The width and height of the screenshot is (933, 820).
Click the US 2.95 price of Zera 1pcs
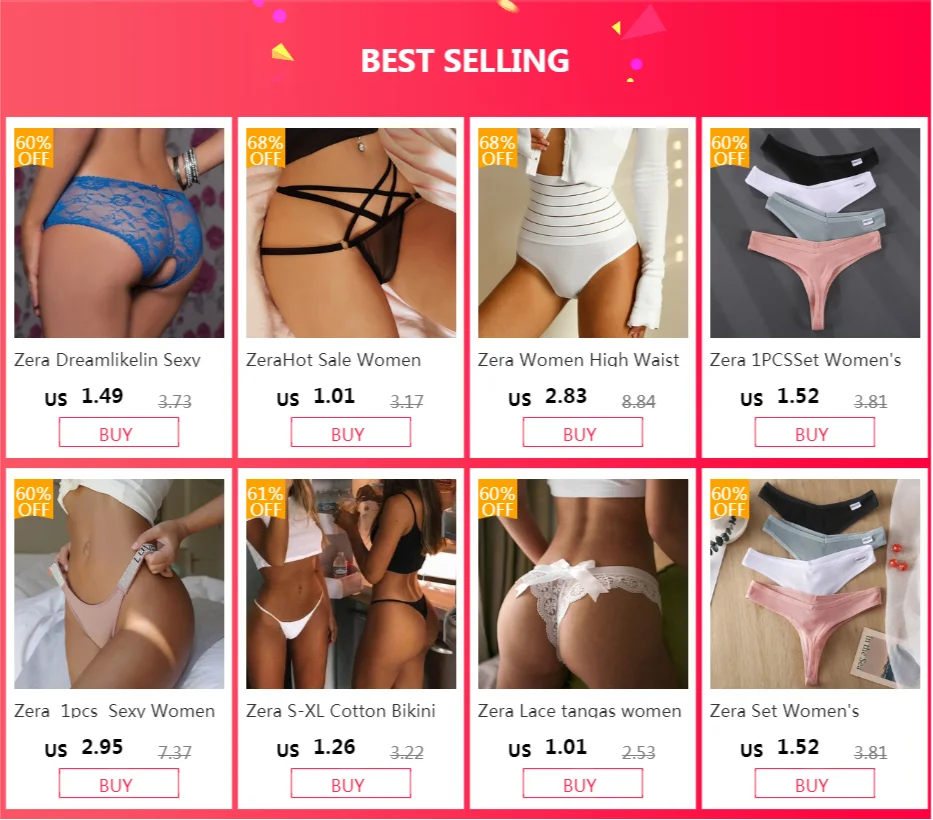pos(84,747)
